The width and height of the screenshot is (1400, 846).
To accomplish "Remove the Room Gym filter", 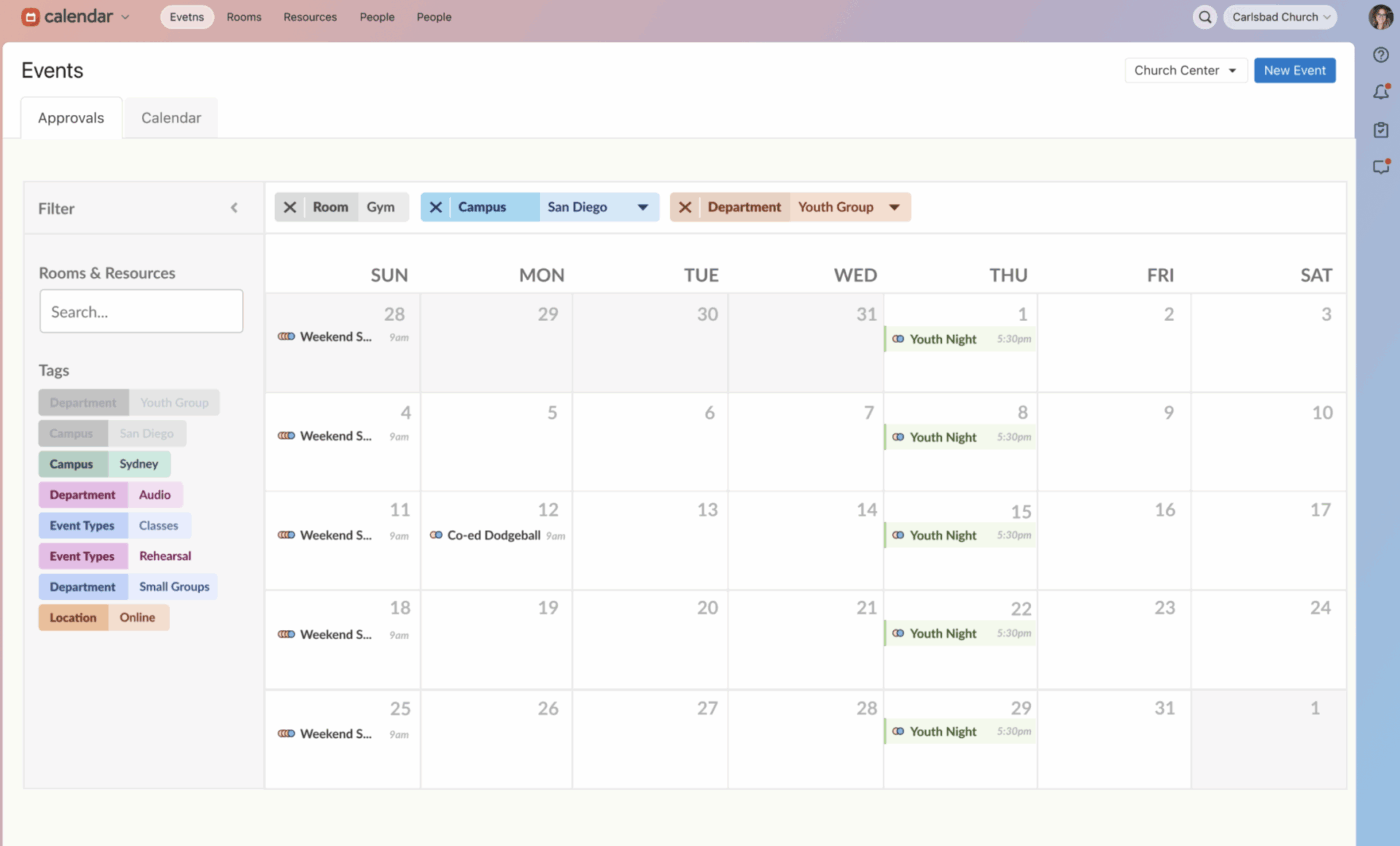I will [x=290, y=207].
